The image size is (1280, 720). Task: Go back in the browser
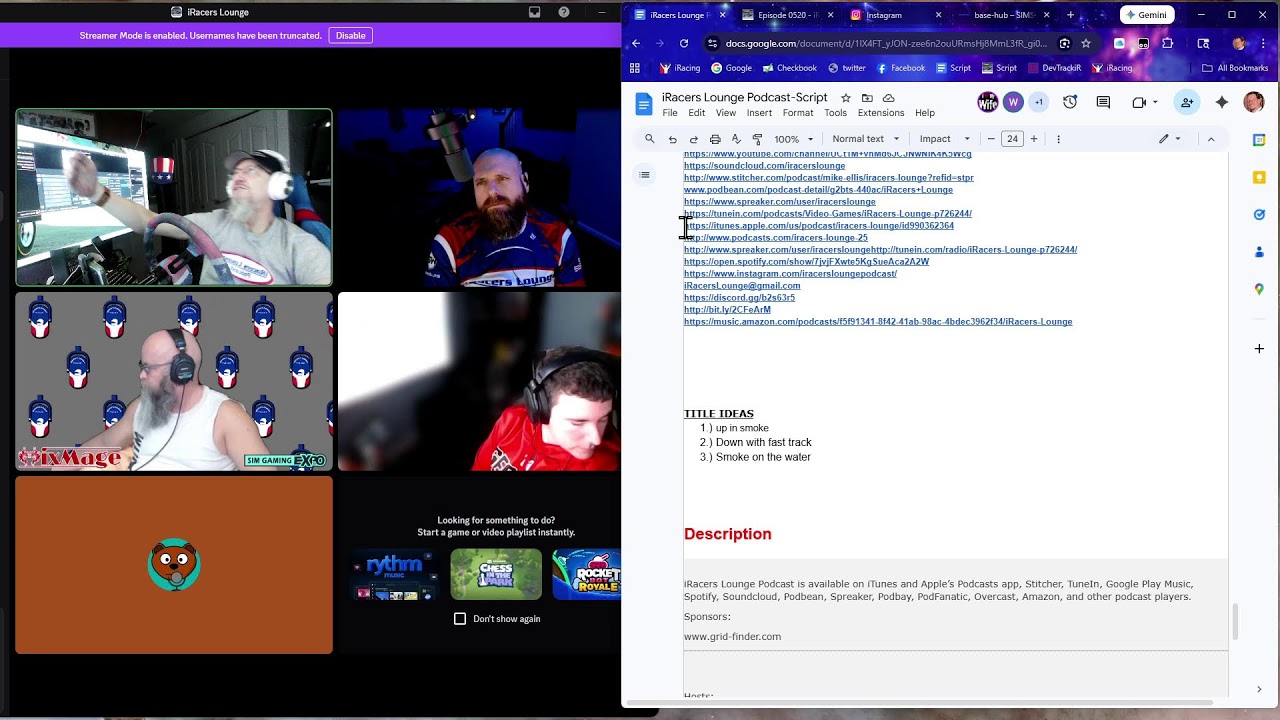tap(636, 43)
